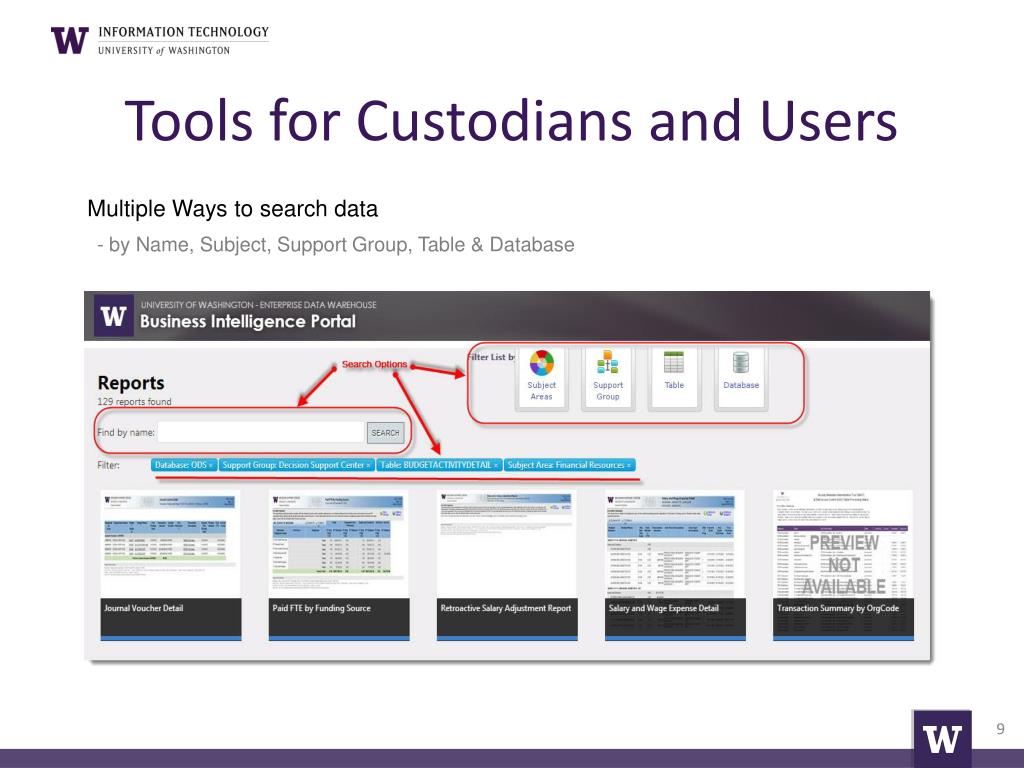Remove the Subject Area: Financial Resources filter
Viewport: 1024px width, 768px height.
(629, 465)
